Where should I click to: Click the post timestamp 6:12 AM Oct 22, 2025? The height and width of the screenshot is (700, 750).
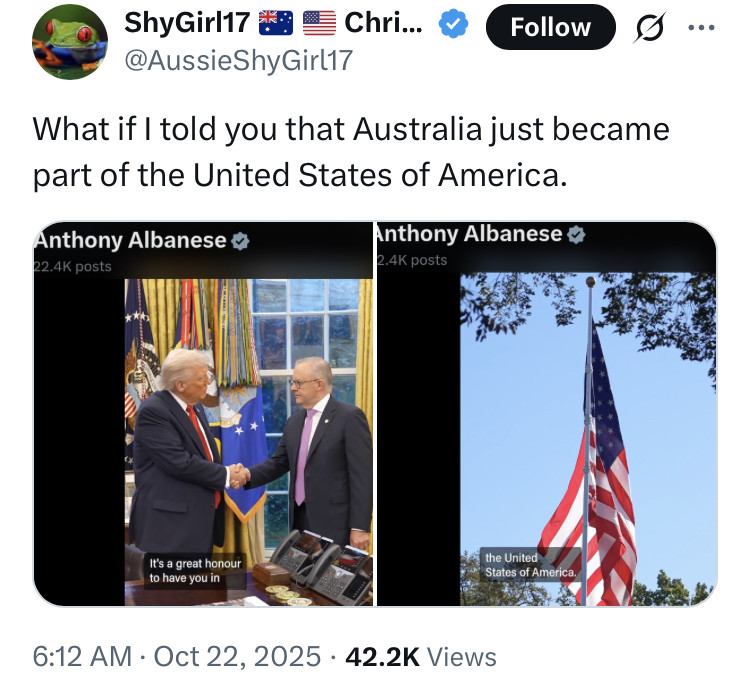coord(176,656)
